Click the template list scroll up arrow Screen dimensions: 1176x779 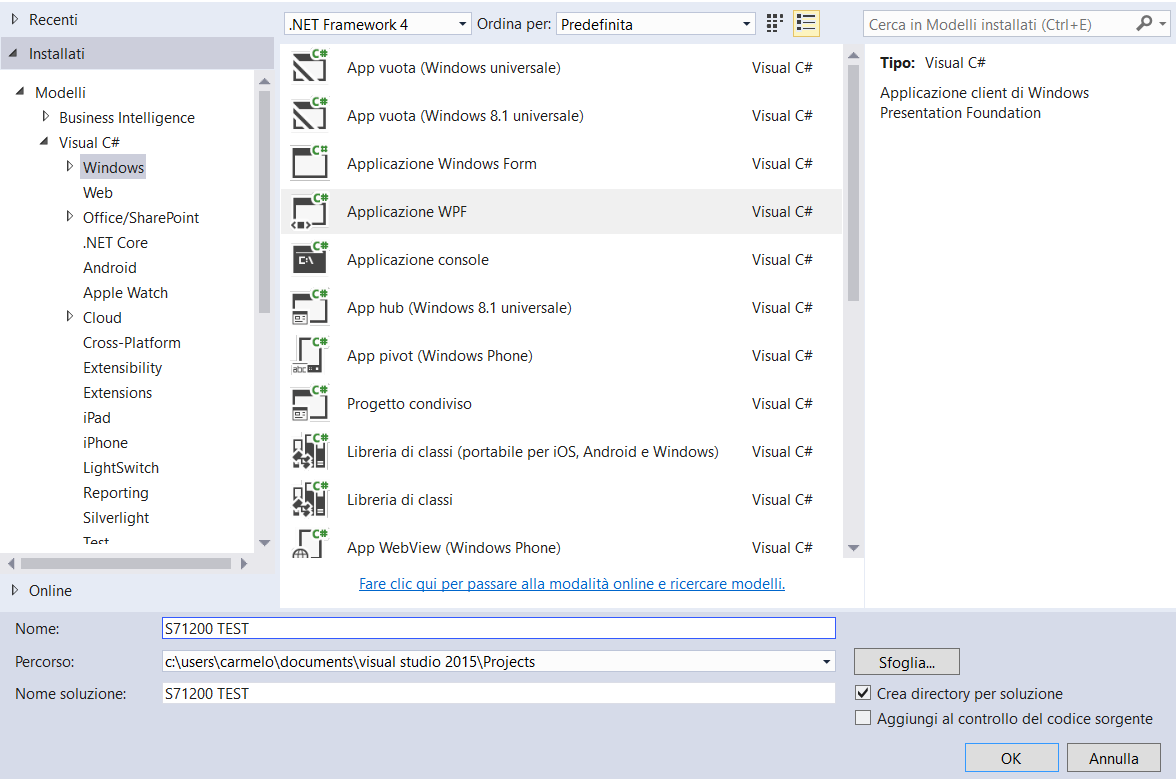pyautogui.click(x=853, y=55)
